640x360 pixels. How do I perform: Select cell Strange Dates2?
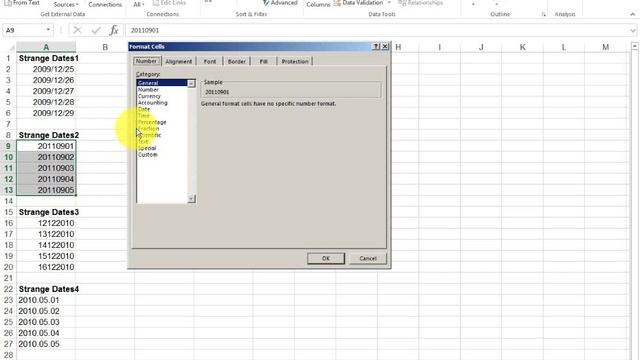click(x=46, y=135)
